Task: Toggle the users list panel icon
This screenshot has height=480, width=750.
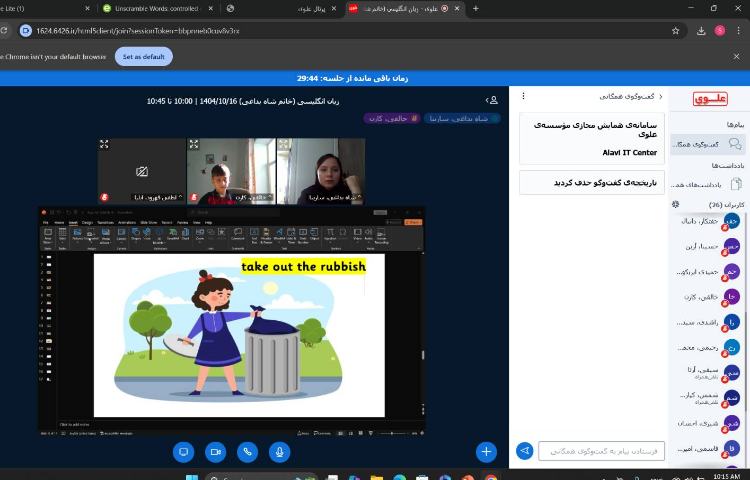Action: tap(492, 100)
